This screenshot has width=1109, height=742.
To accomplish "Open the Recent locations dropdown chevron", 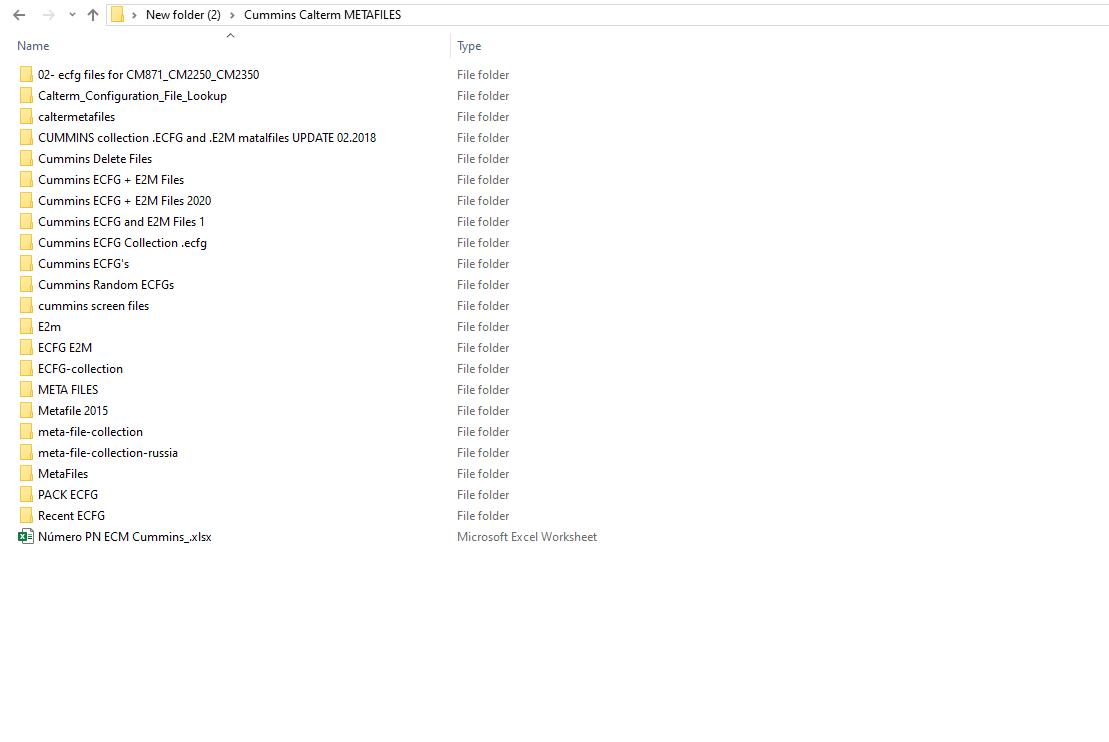I will (72, 15).
